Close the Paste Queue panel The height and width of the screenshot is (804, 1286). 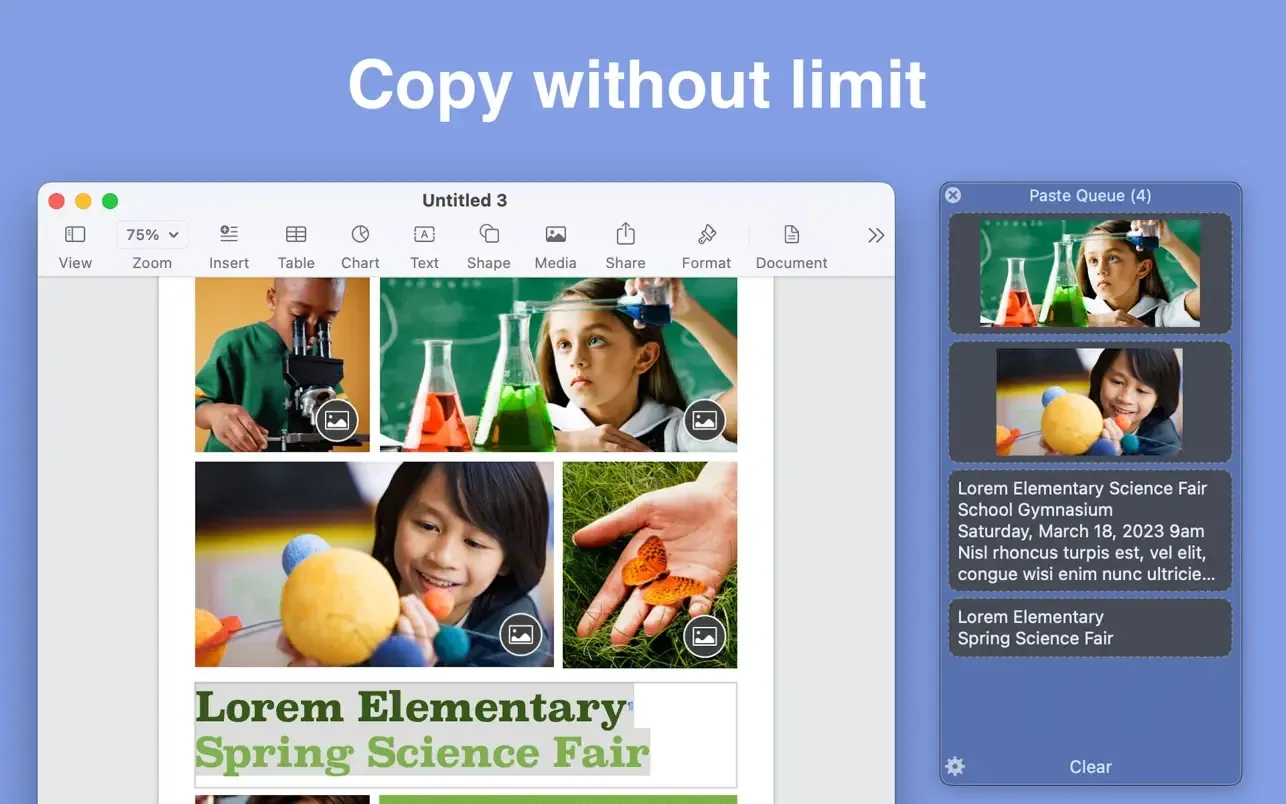(952, 195)
